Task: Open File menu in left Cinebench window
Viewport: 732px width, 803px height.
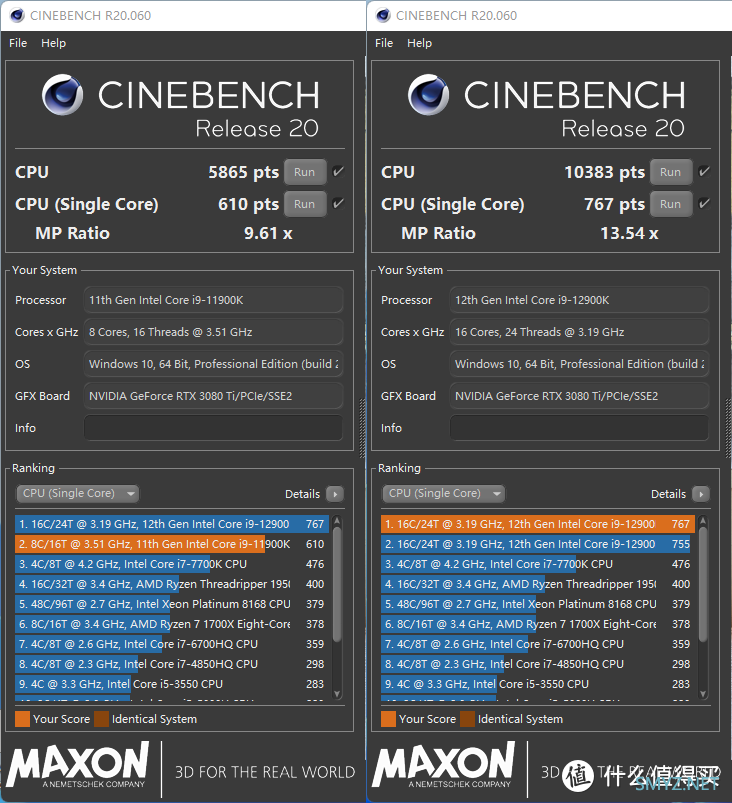Action: pyautogui.click(x=18, y=43)
